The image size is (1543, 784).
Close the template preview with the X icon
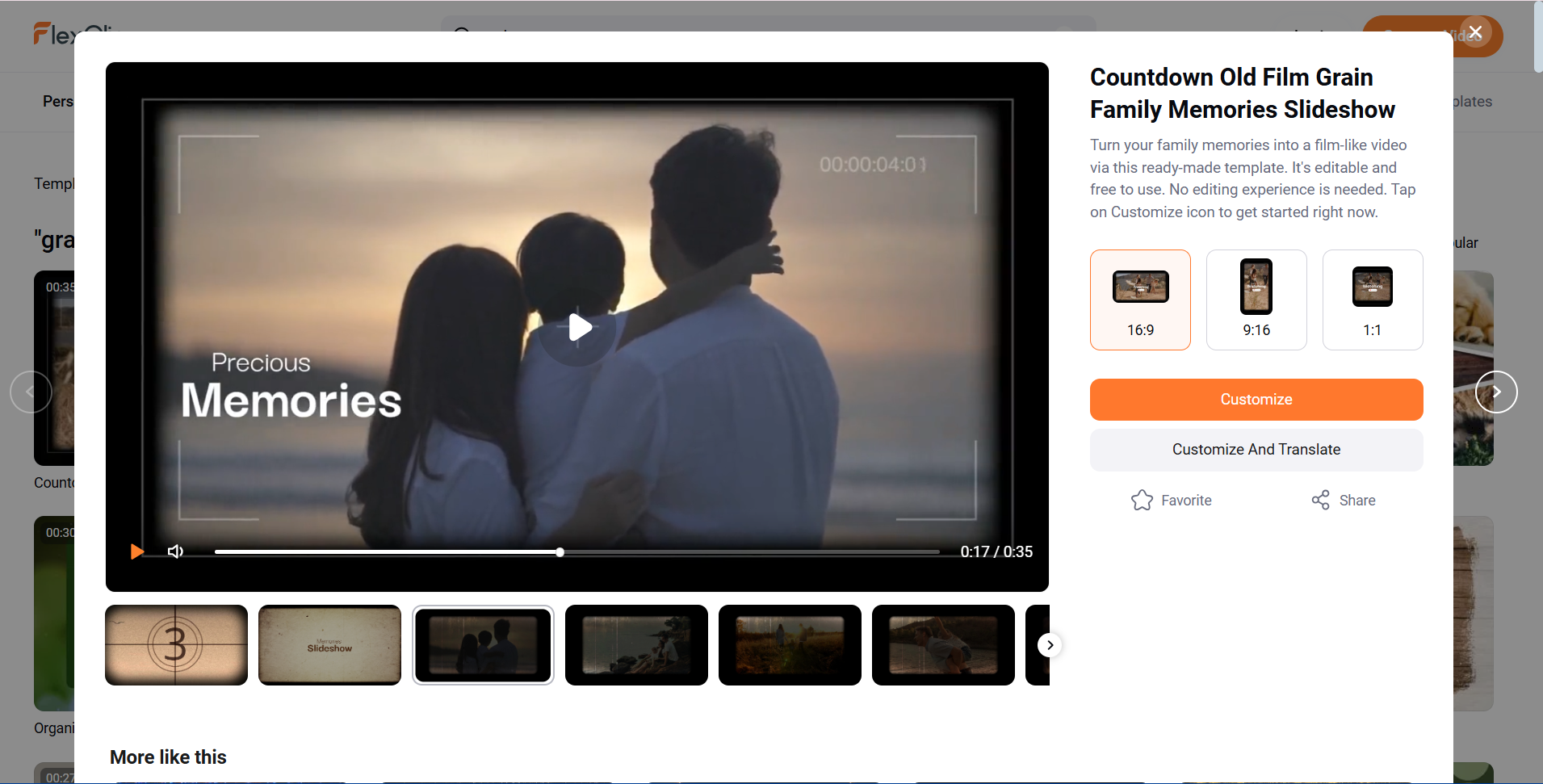[x=1476, y=32]
